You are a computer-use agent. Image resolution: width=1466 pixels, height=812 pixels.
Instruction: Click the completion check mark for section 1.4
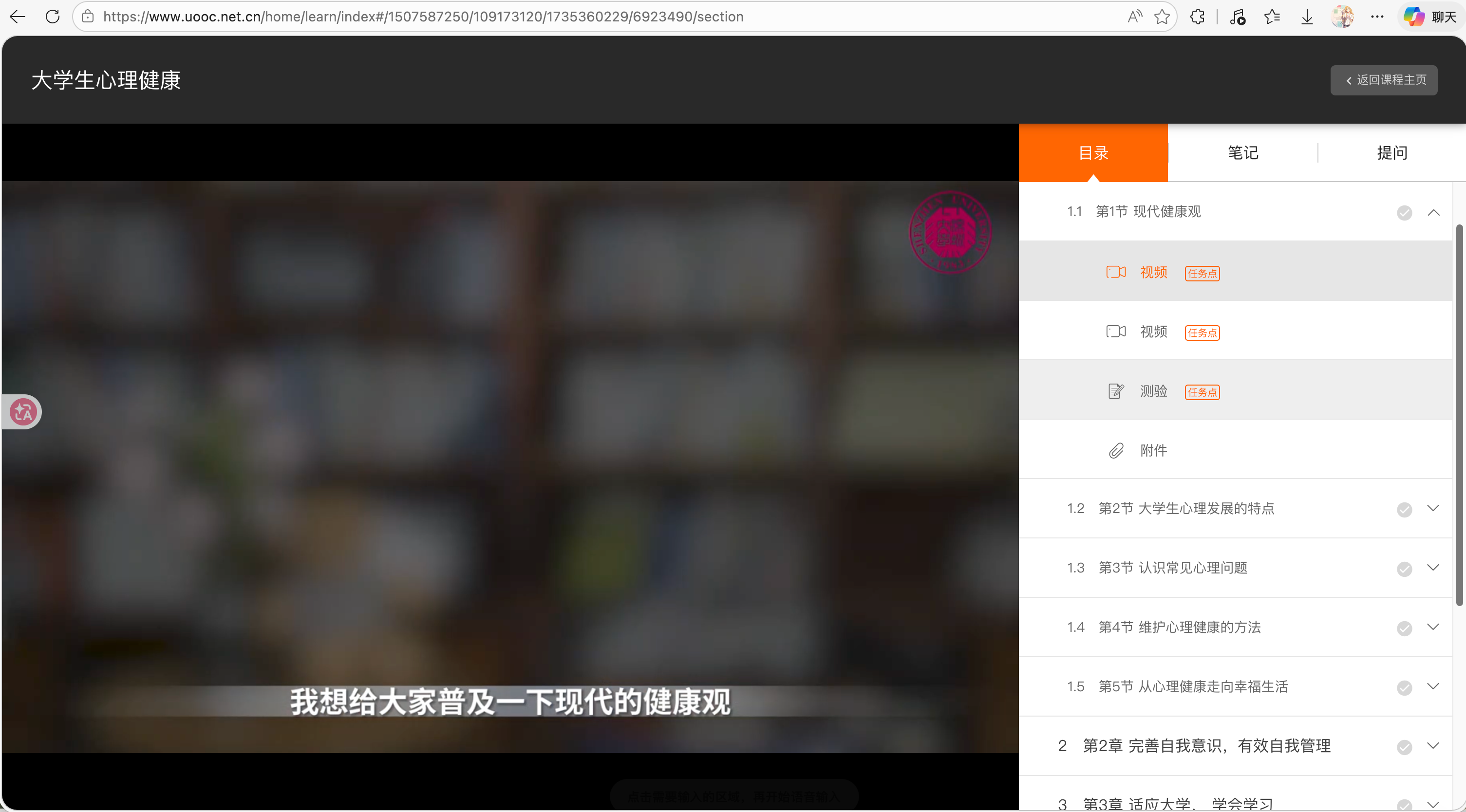pos(1404,628)
